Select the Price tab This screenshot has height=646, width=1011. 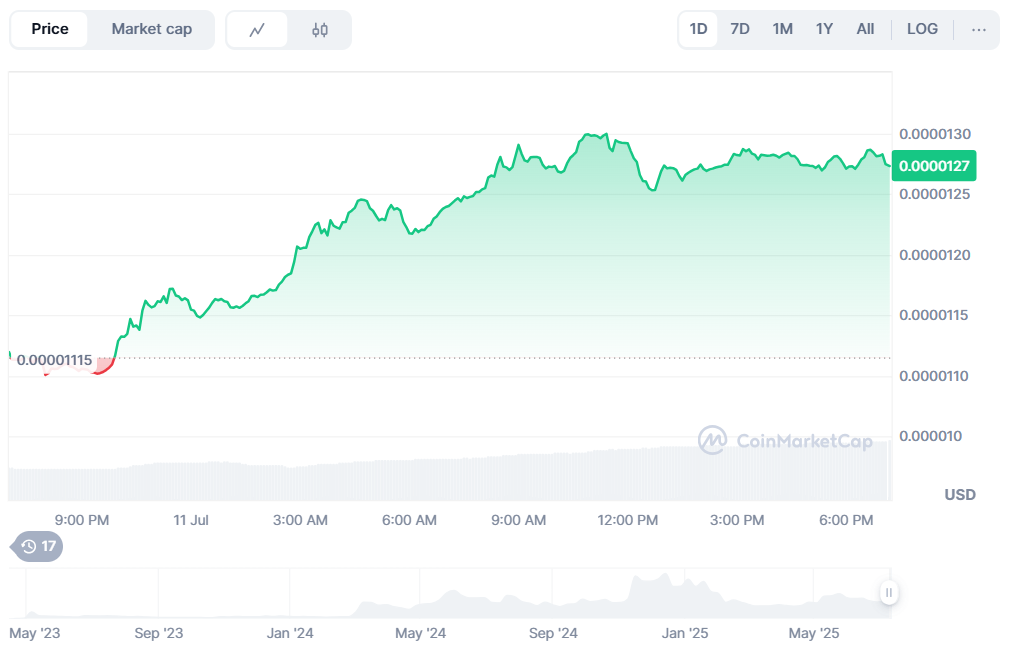[x=50, y=29]
